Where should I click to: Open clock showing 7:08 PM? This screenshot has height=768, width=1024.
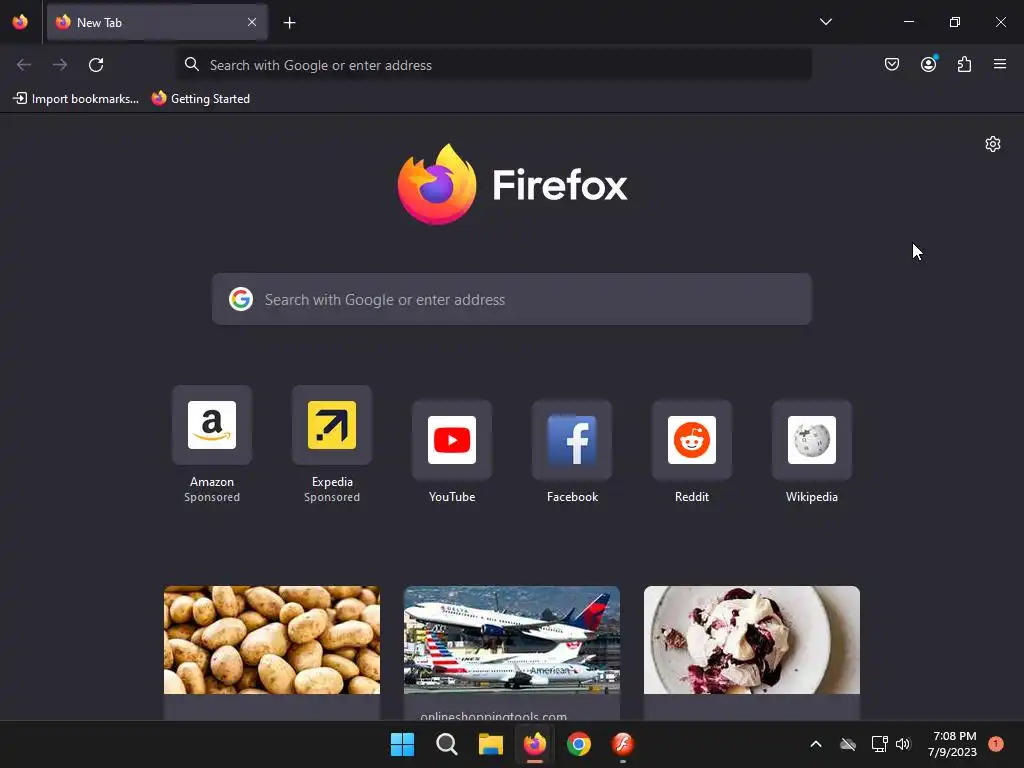point(952,744)
